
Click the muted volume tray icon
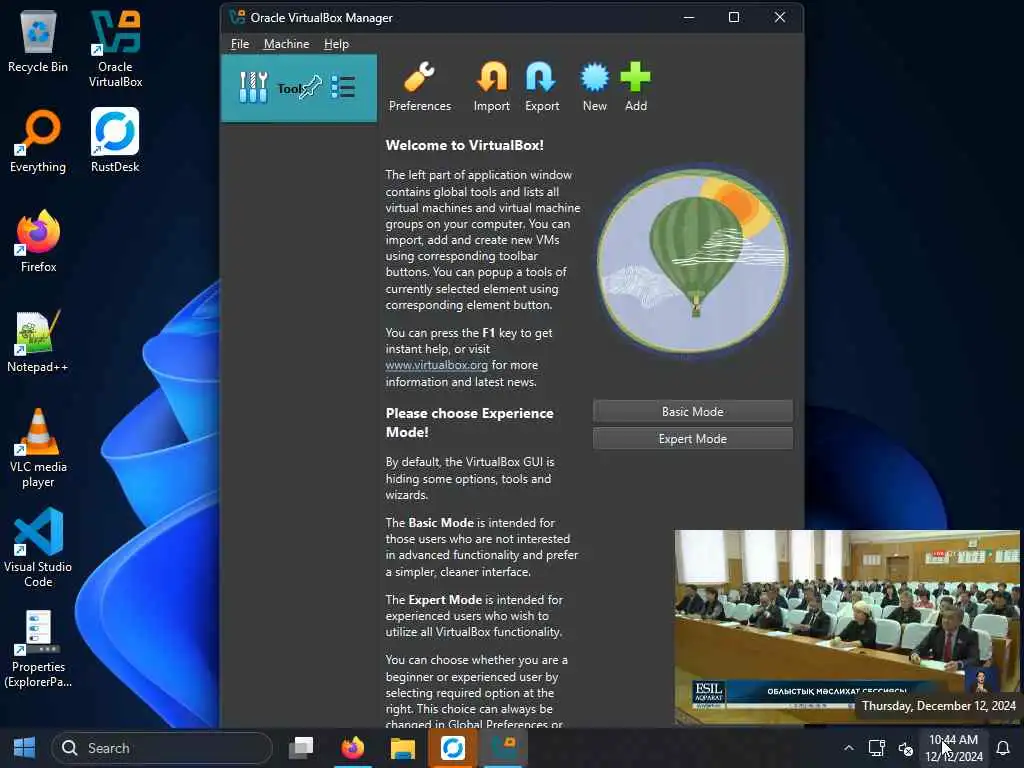905,748
